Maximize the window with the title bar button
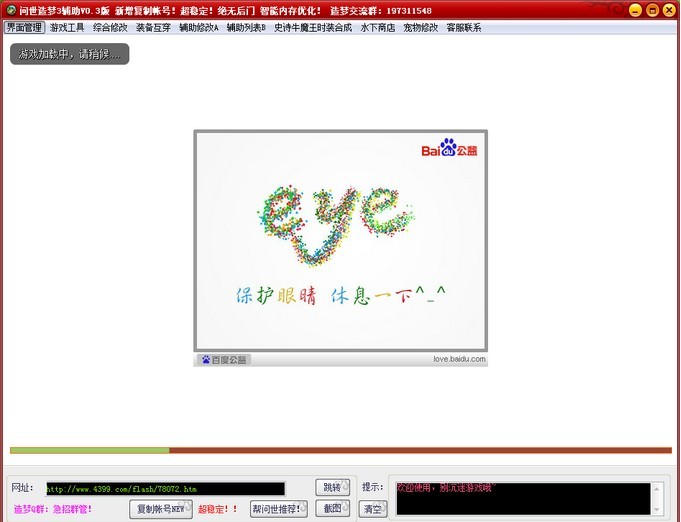This screenshot has width=681, height=522. click(652, 10)
